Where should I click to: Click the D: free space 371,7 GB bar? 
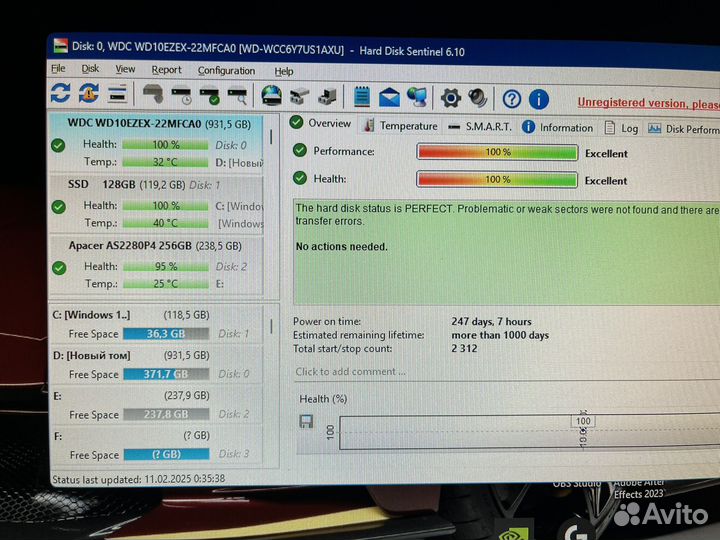click(166, 374)
